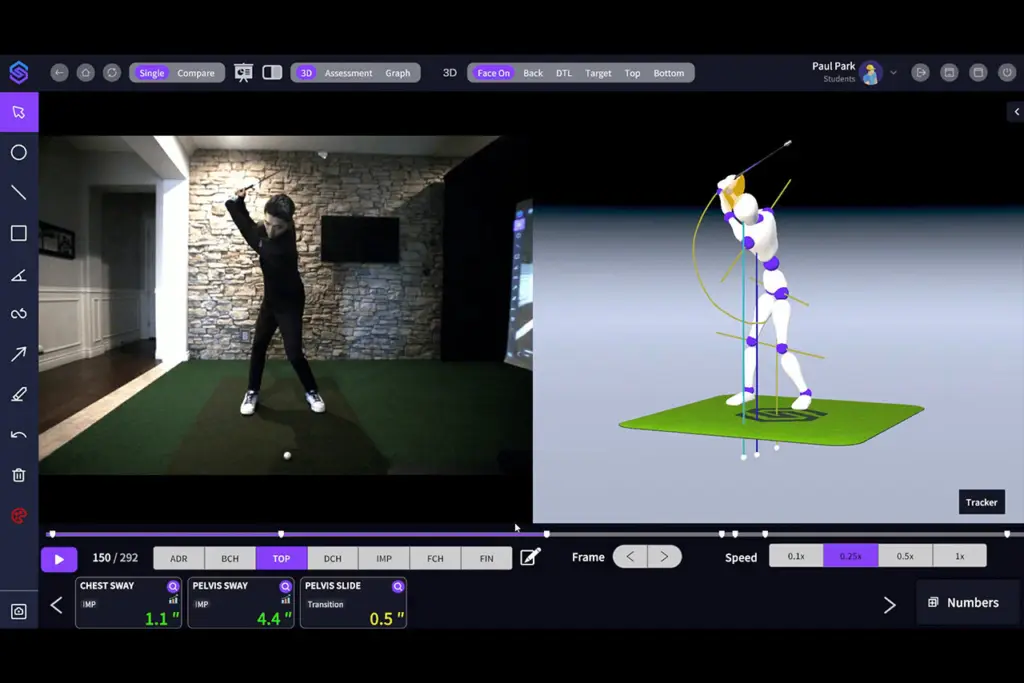Click the trash delete icon
Viewport: 1024px width, 683px height.
(18, 475)
